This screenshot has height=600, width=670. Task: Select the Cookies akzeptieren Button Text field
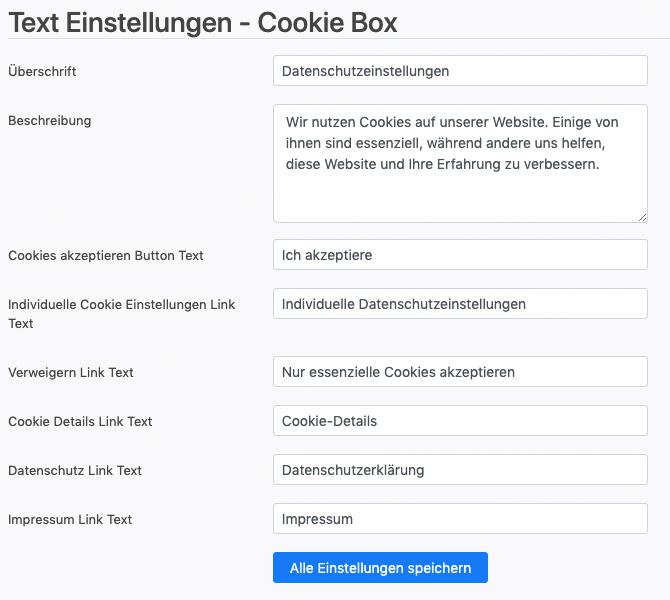[x=460, y=255]
